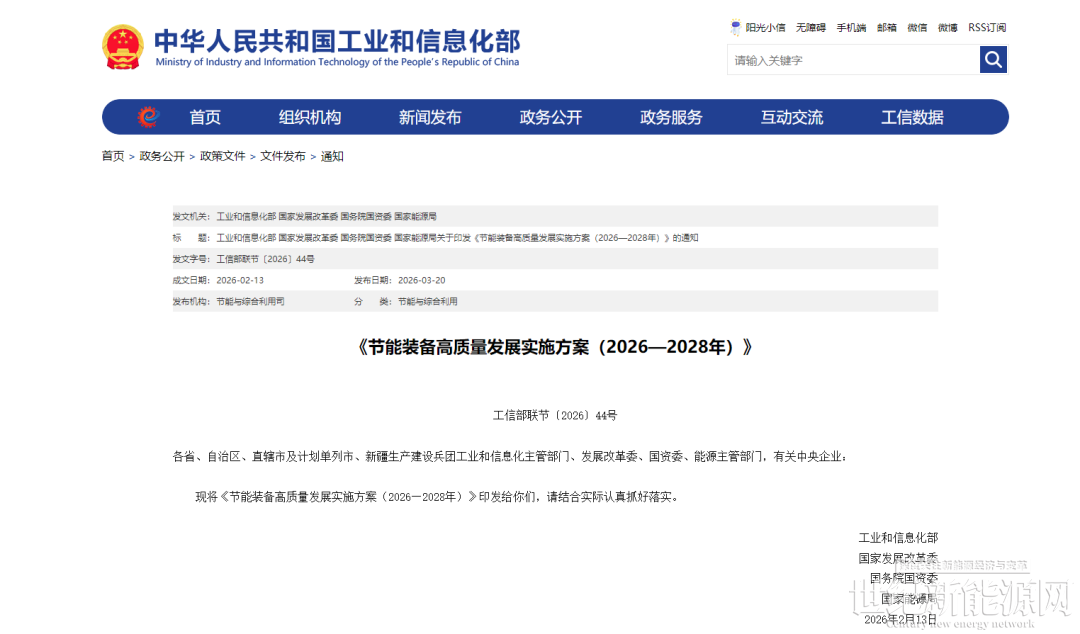Open the 阳光小信 robot assistant icon

click(736, 28)
